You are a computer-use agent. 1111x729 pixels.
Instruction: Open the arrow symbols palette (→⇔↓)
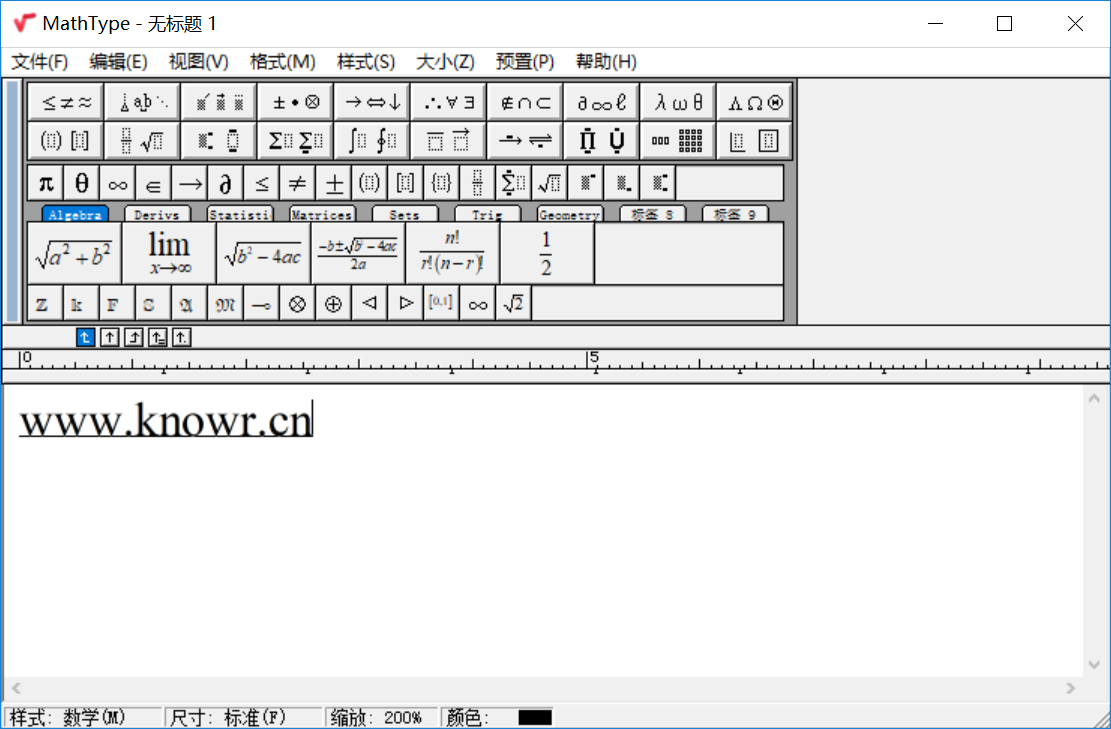coord(372,102)
